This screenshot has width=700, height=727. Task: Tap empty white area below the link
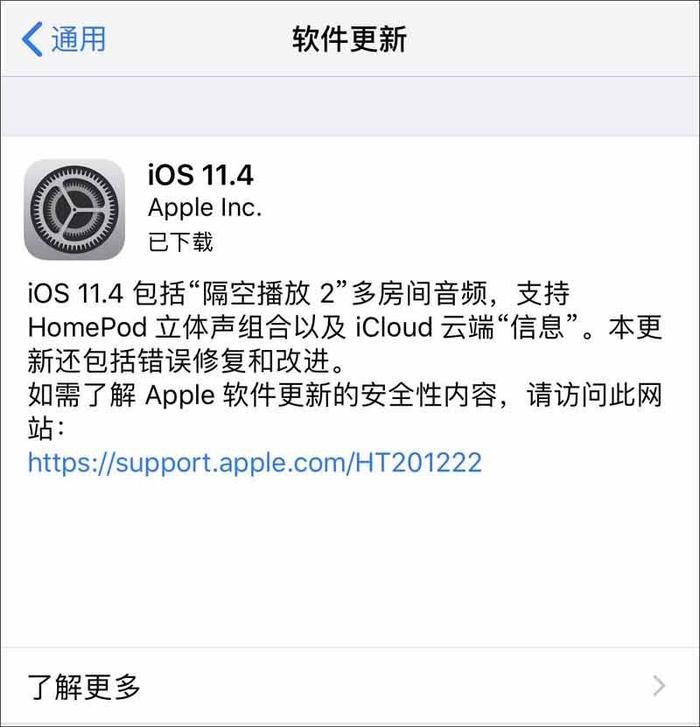pos(350,561)
